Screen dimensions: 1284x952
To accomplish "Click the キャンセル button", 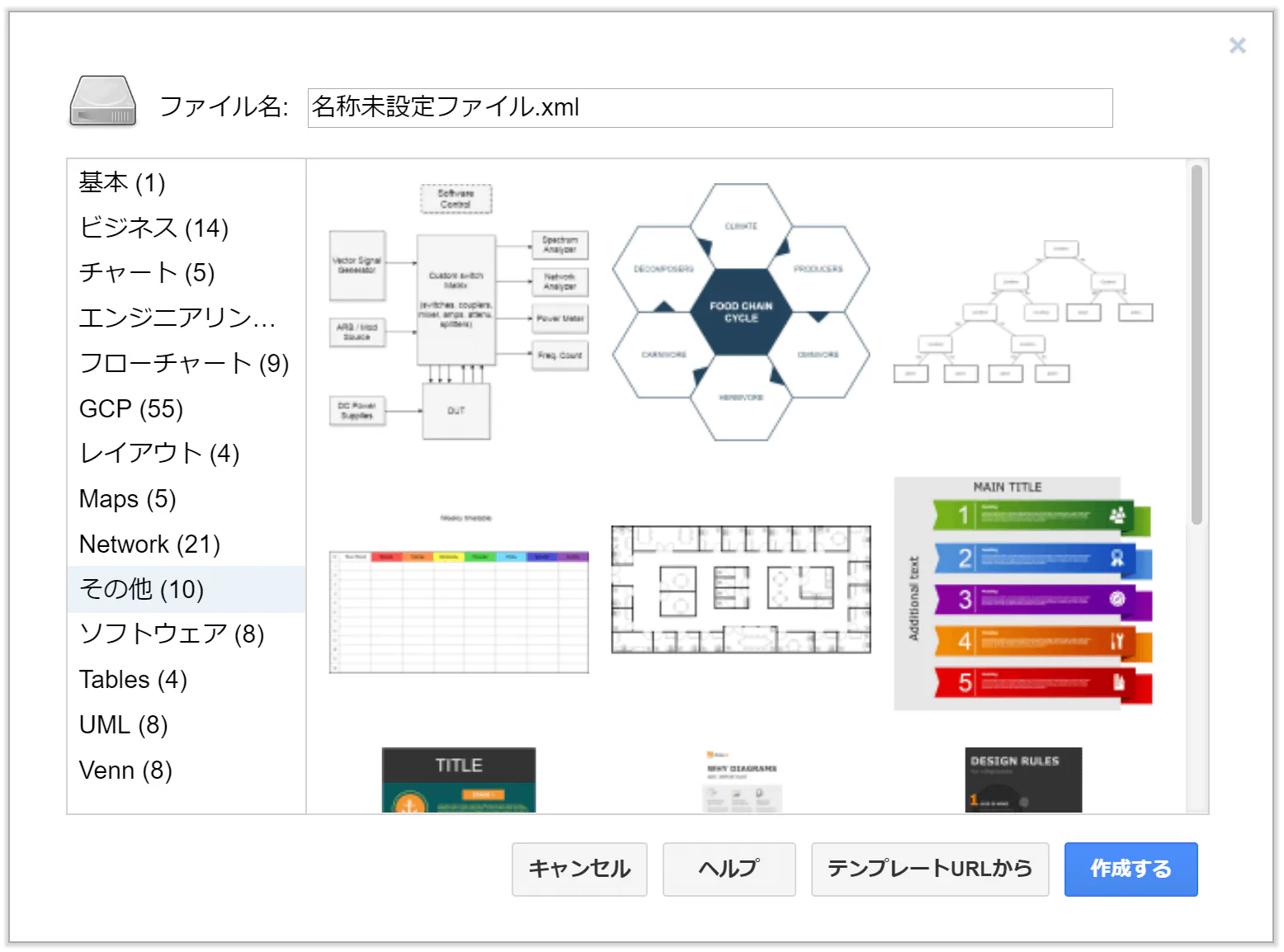I will tap(579, 869).
